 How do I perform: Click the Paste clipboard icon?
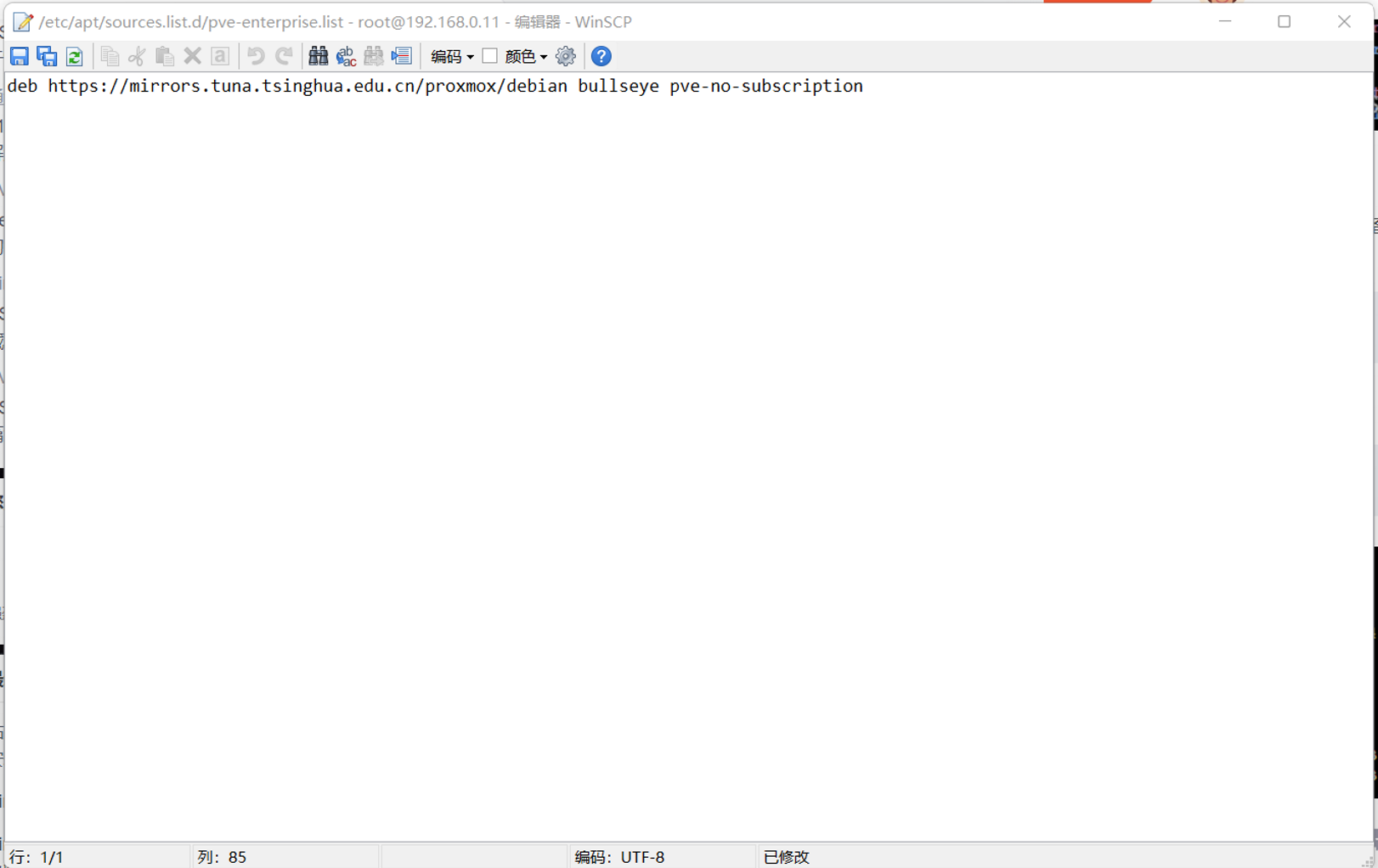pyautogui.click(x=165, y=56)
